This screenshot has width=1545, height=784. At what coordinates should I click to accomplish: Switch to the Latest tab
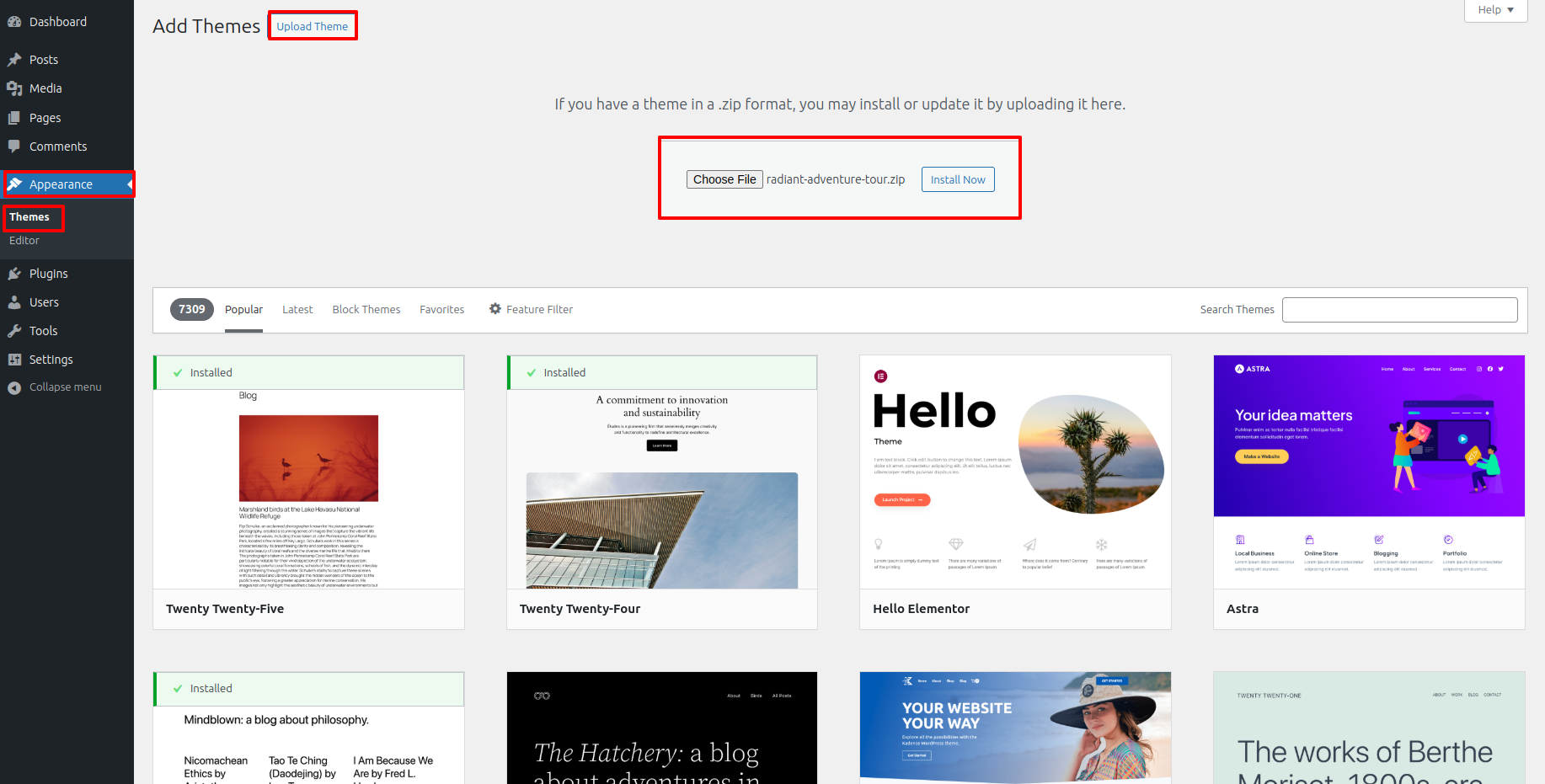[x=297, y=310]
